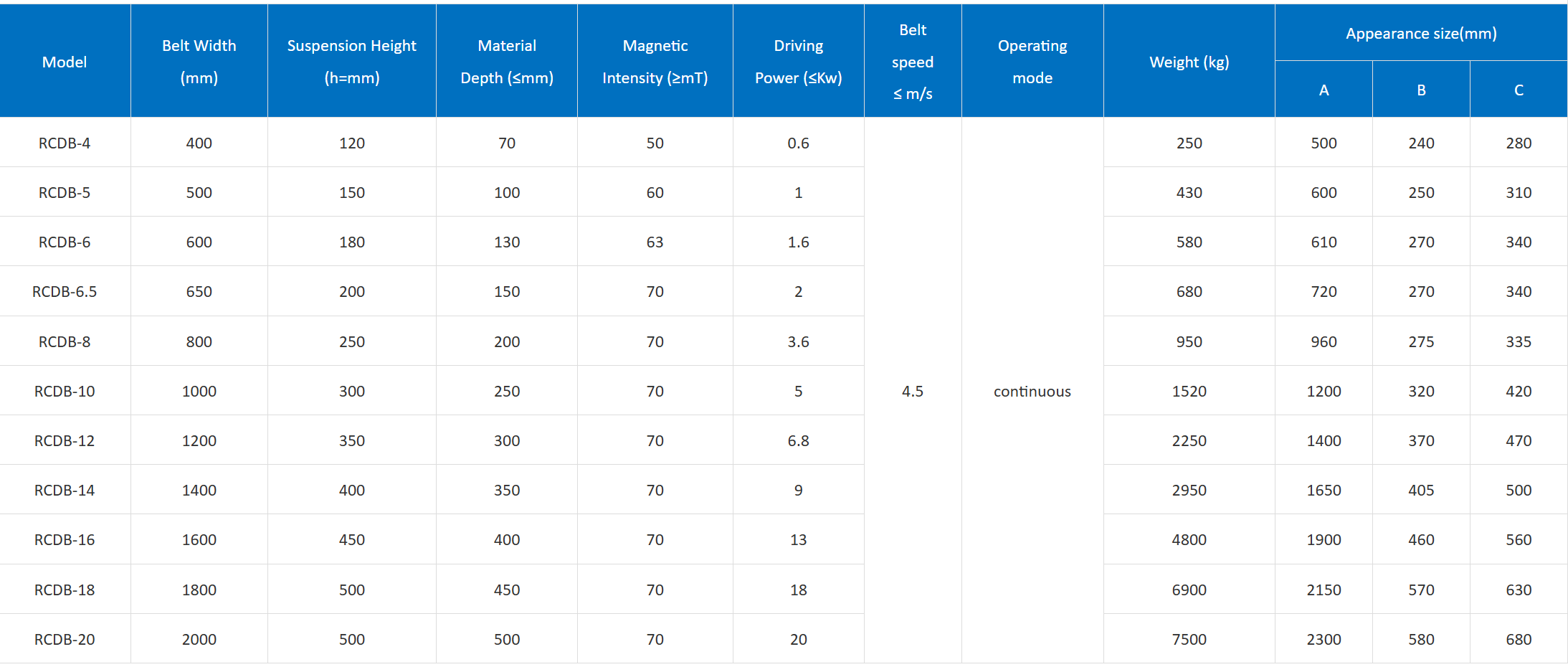
Task: Select the continuous operating mode cell
Action: coord(1032,392)
